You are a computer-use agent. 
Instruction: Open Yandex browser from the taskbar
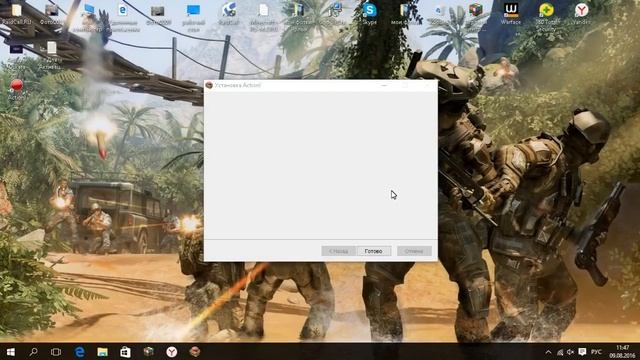coord(171,352)
